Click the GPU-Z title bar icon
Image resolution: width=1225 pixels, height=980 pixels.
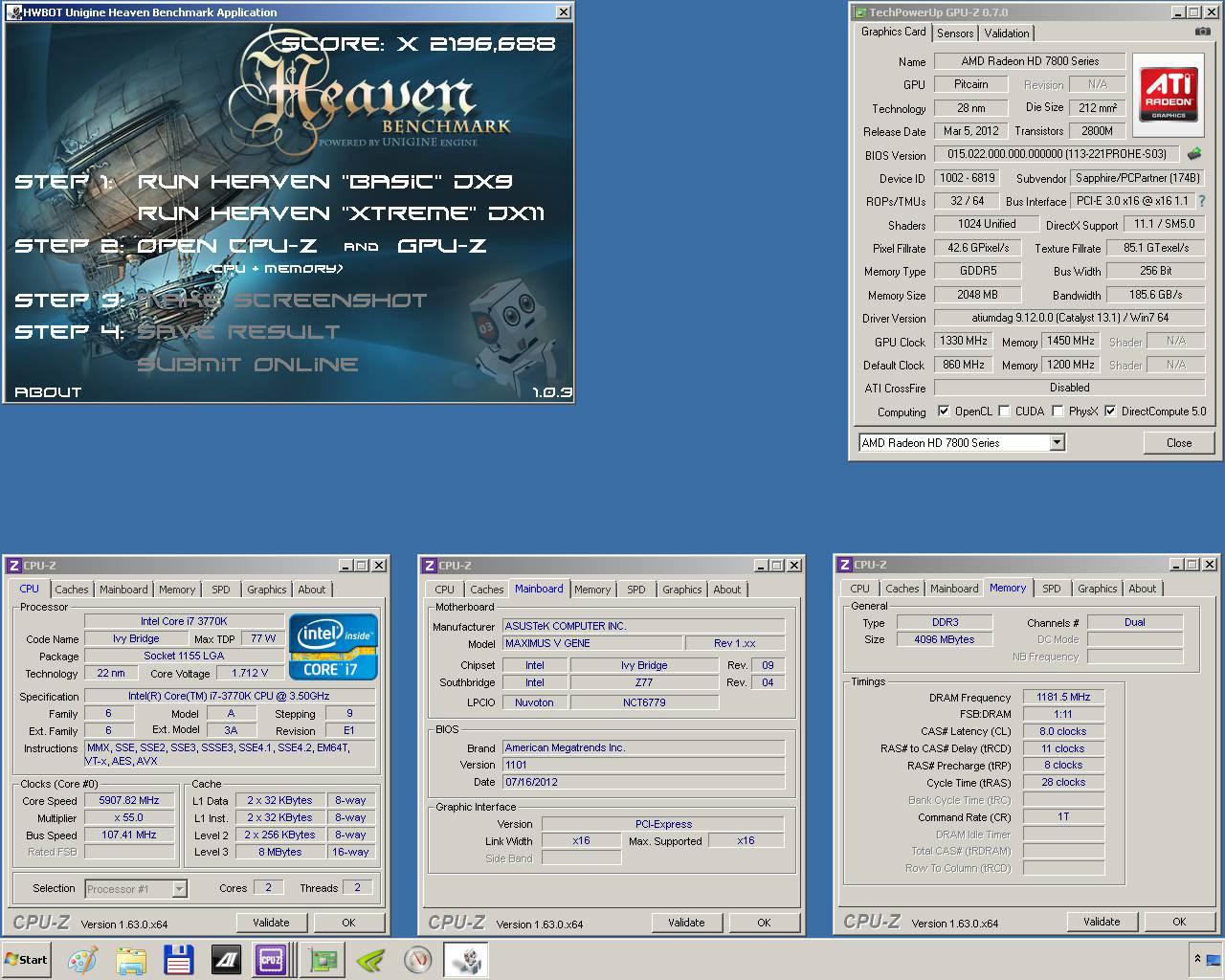coord(859,12)
